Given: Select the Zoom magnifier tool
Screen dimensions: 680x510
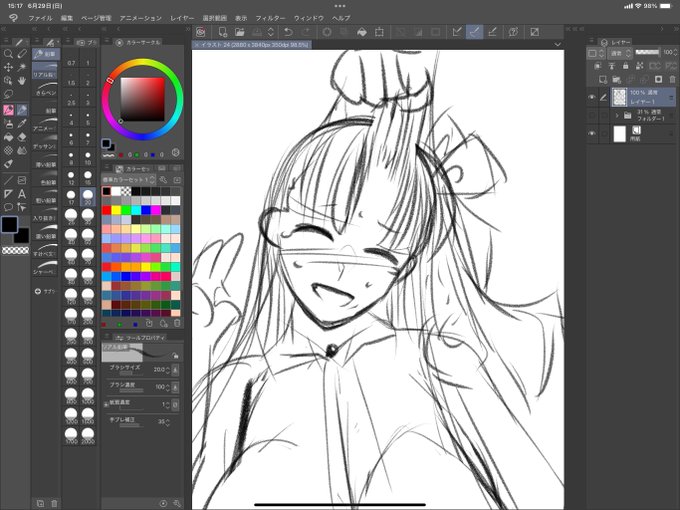Looking at the screenshot, I should tap(8, 54).
